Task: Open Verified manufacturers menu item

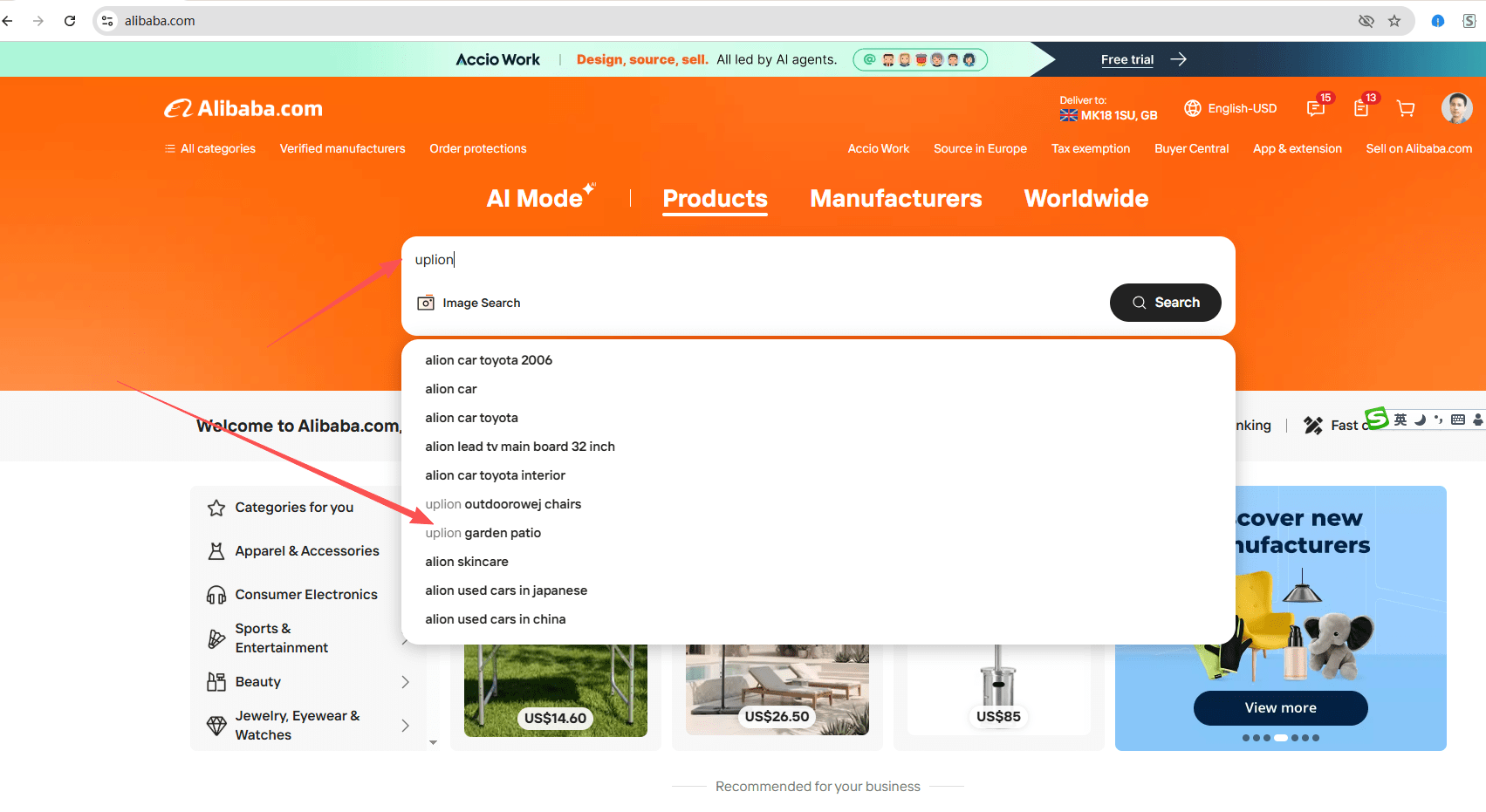Action: point(342,148)
